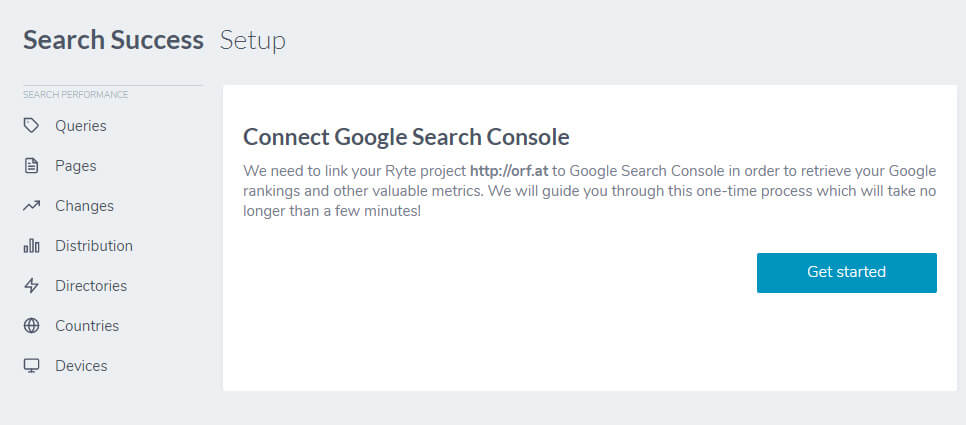Click the Pages document icon
Image resolution: width=966 pixels, height=425 pixels.
coord(31,166)
